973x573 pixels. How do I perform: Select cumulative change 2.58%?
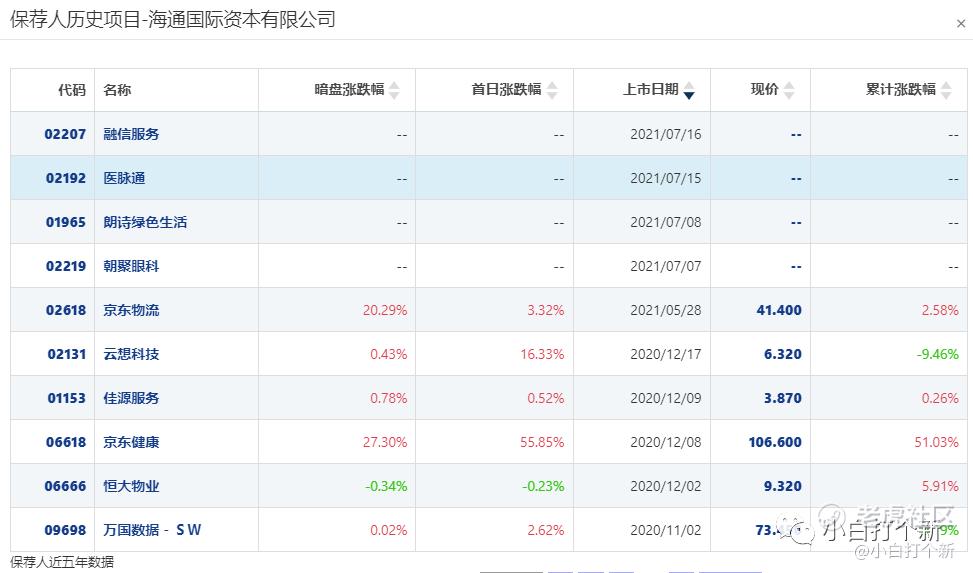pos(940,310)
